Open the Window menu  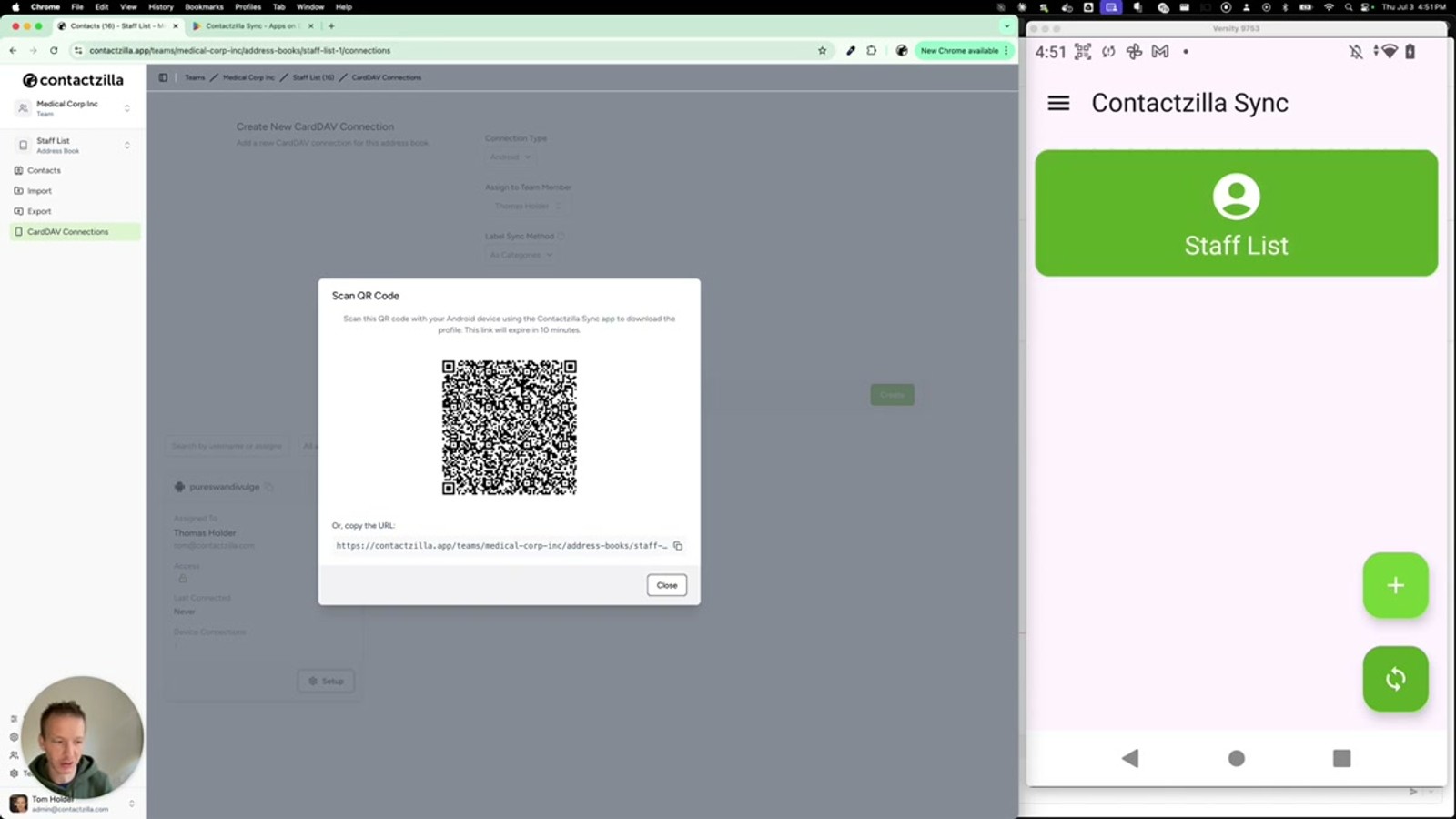(310, 6)
